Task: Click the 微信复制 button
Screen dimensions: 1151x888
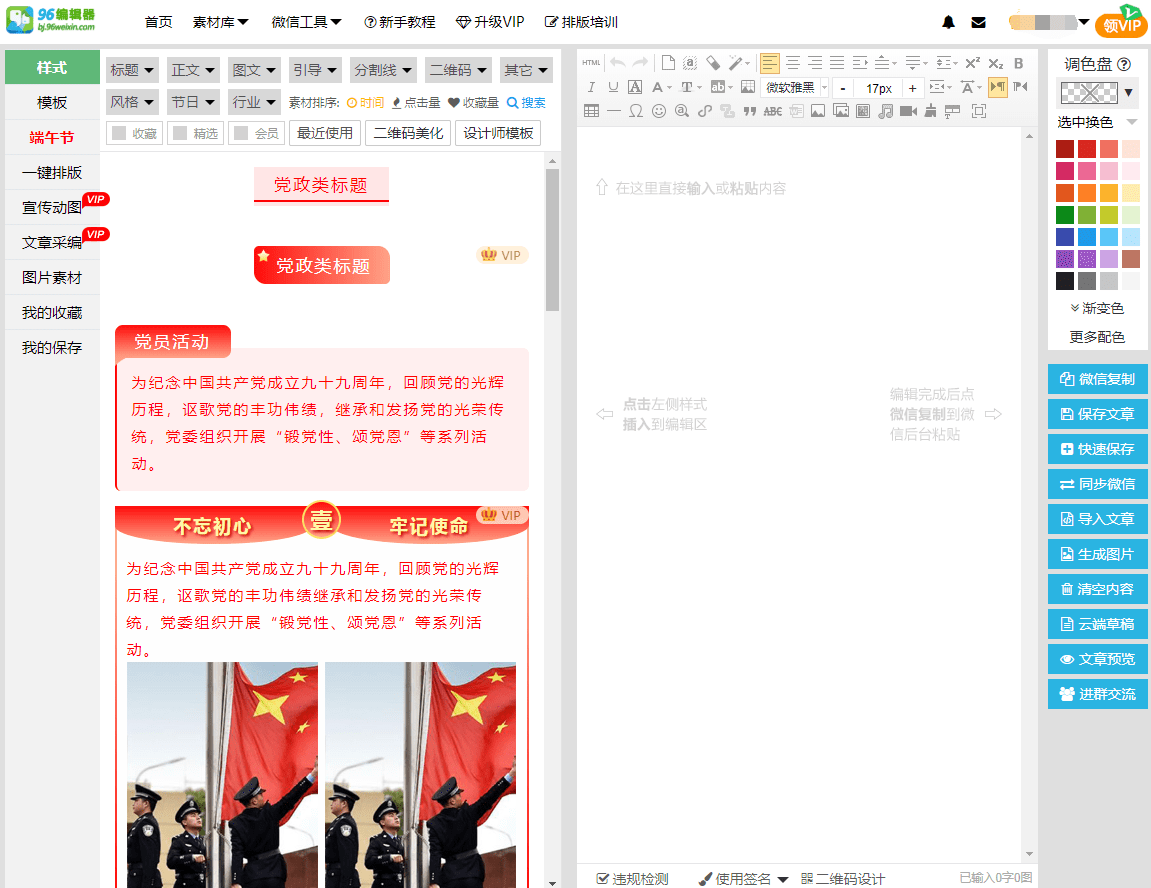Action: click(1097, 379)
